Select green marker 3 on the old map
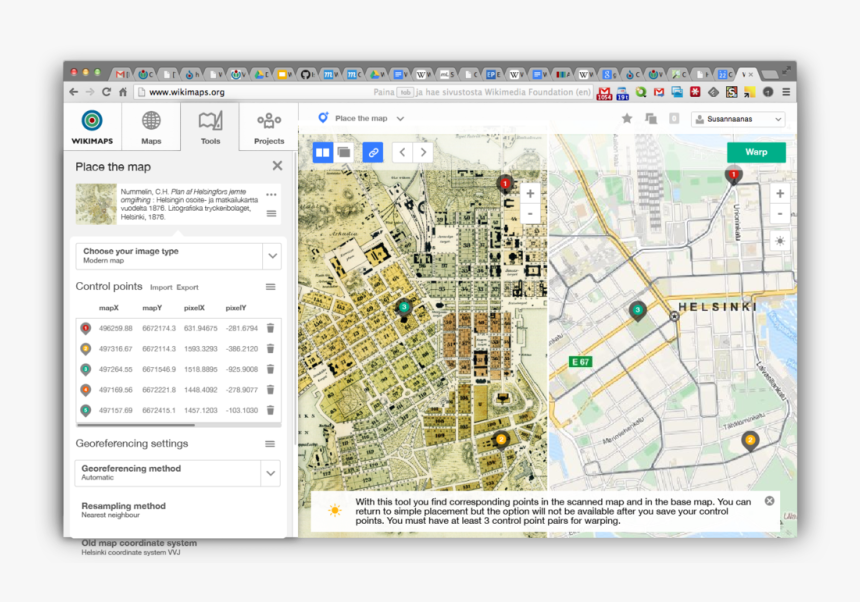The height and width of the screenshot is (602, 860). coord(404,309)
